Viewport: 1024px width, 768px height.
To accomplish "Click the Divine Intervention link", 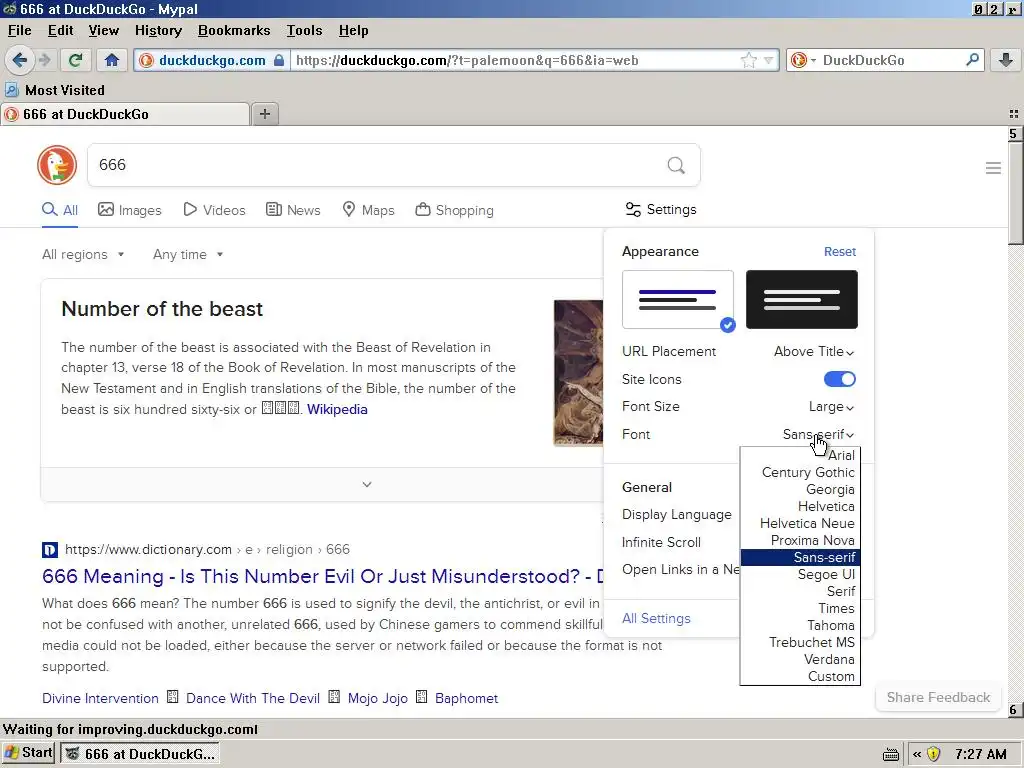I will pyautogui.click(x=100, y=699).
